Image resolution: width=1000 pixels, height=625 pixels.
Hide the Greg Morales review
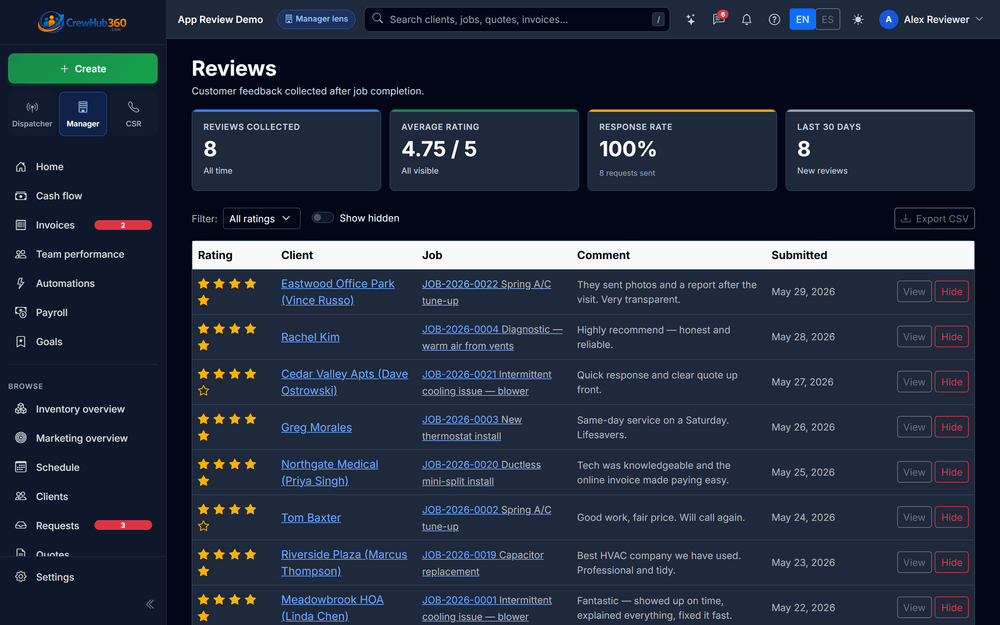coord(952,427)
